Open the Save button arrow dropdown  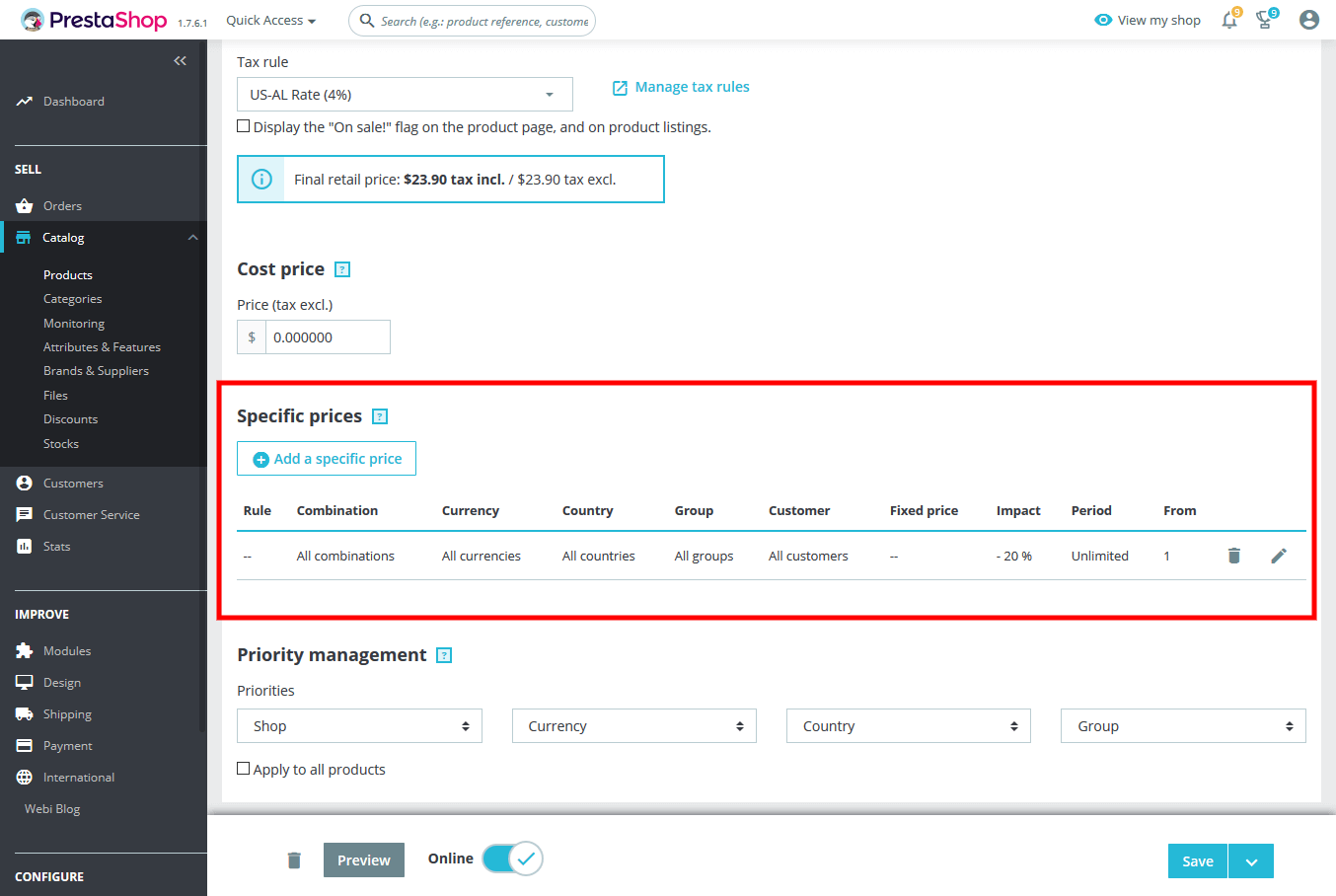coord(1251,861)
